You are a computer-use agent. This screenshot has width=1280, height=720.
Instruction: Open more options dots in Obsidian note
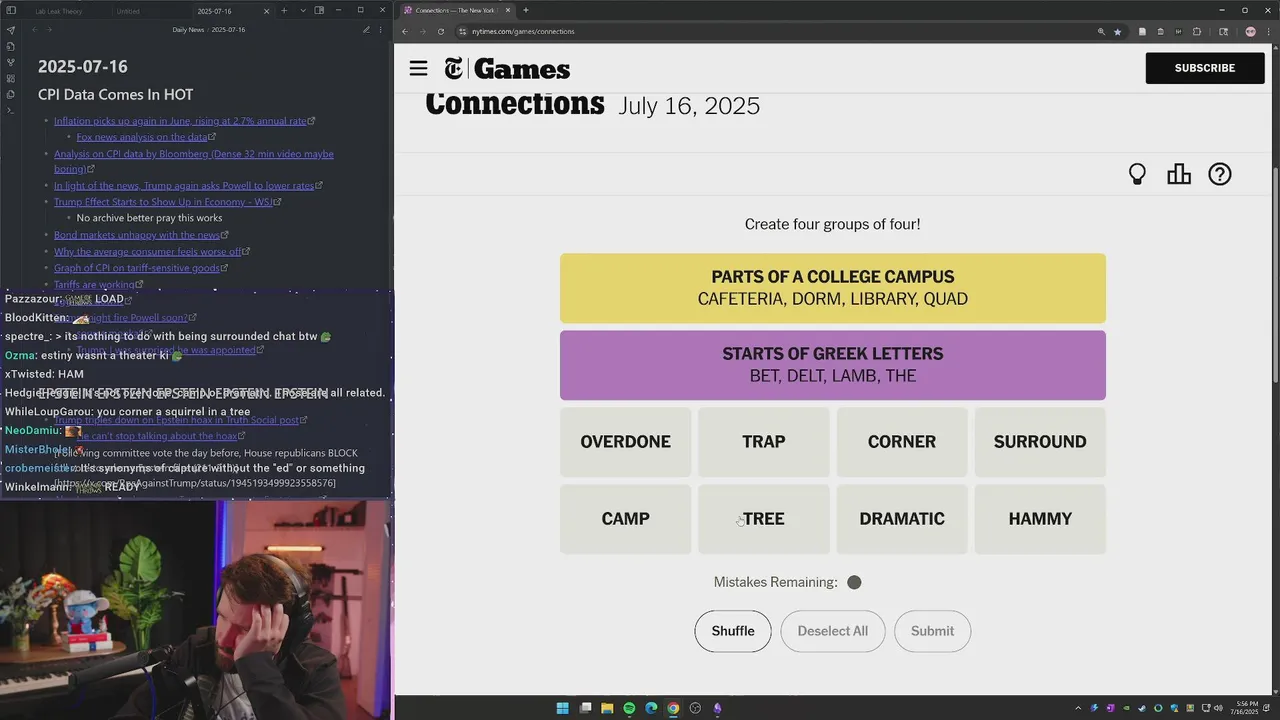point(381,30)
